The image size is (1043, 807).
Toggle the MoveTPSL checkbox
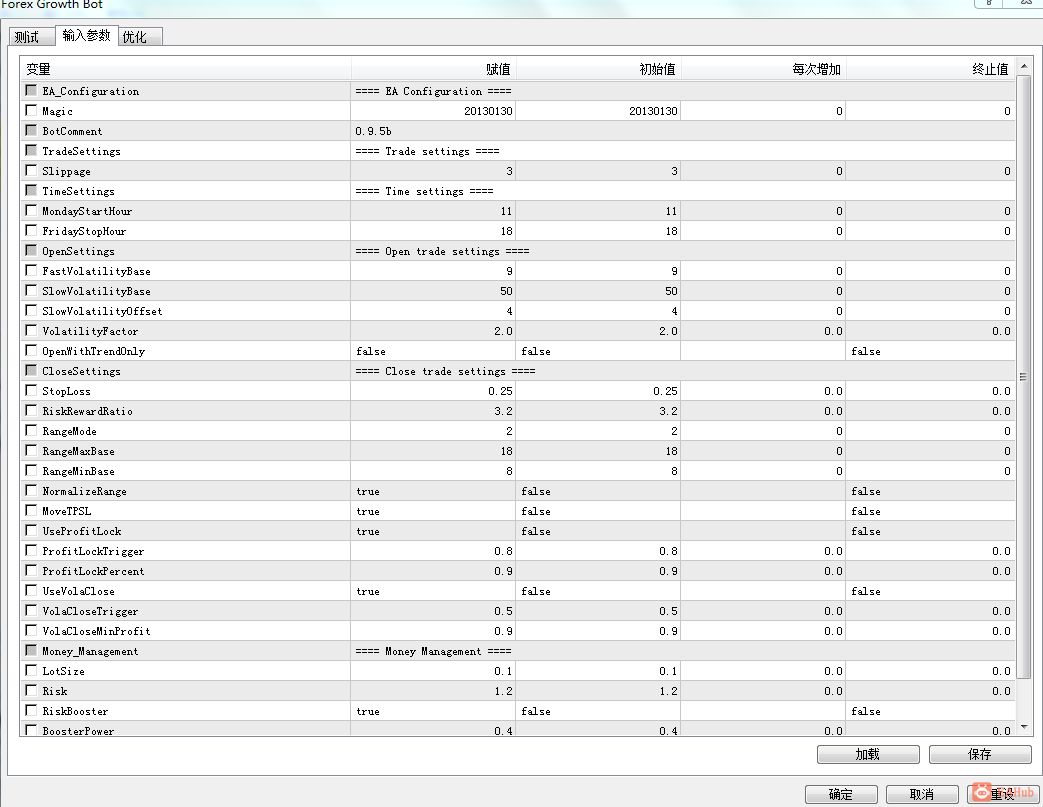point(31,510)
